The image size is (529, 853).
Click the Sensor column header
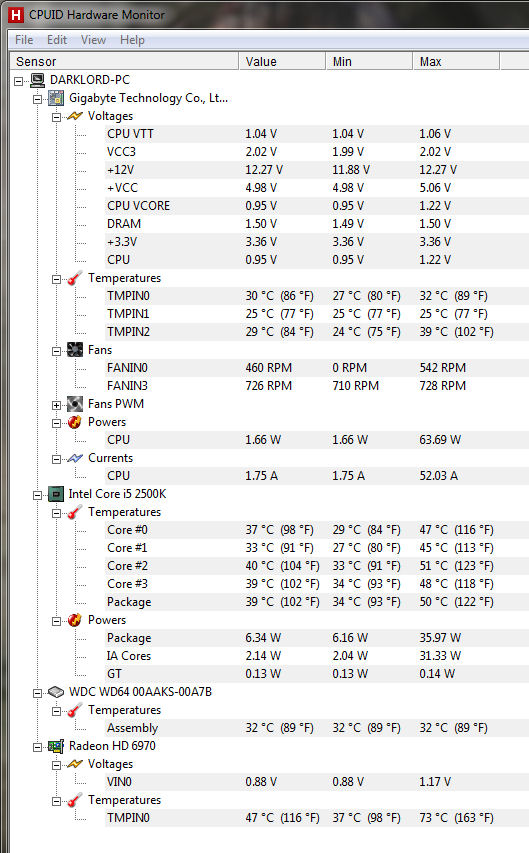tap(125, 61)
